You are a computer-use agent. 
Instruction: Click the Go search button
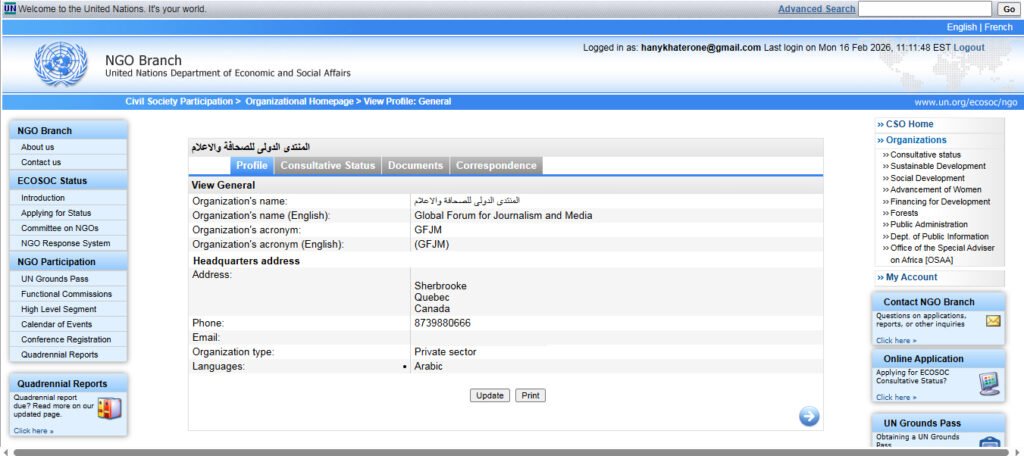click(1007, 9)
